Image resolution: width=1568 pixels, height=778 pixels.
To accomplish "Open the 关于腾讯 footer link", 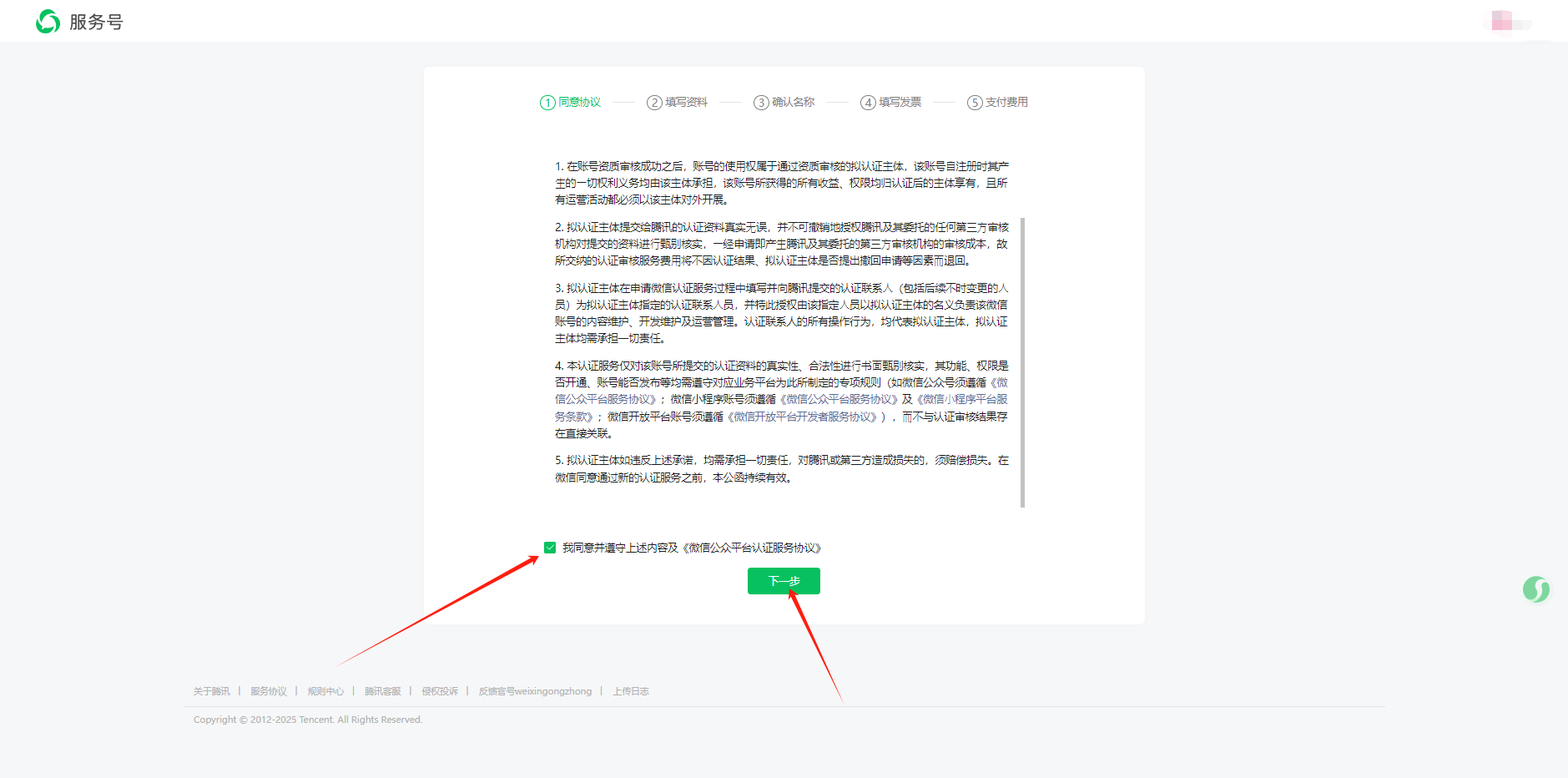I will click(211, 691).
